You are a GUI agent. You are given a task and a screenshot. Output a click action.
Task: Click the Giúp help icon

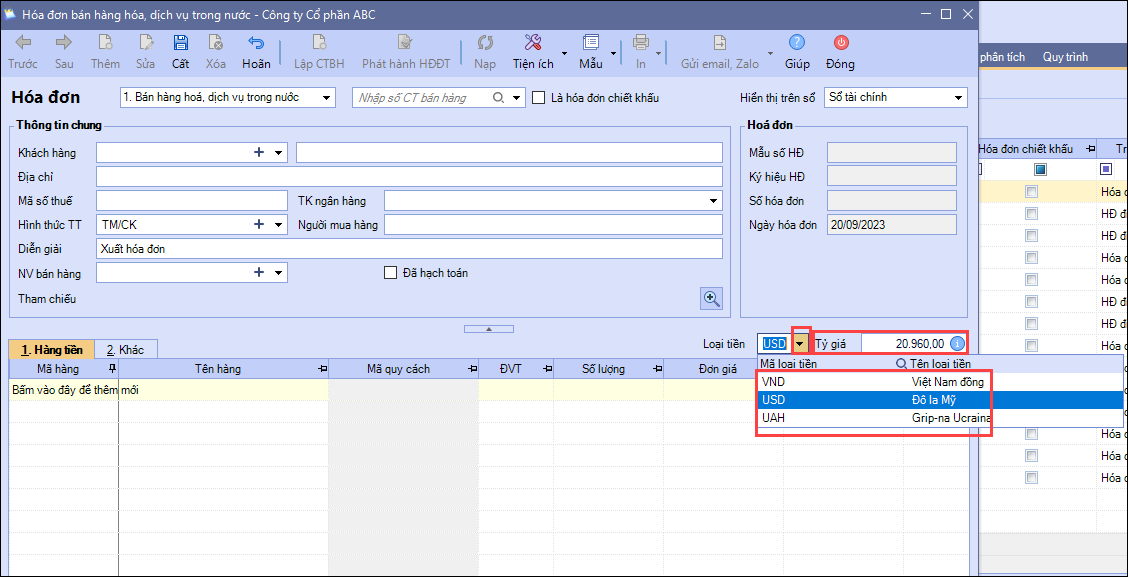click(x=797, y=43)
